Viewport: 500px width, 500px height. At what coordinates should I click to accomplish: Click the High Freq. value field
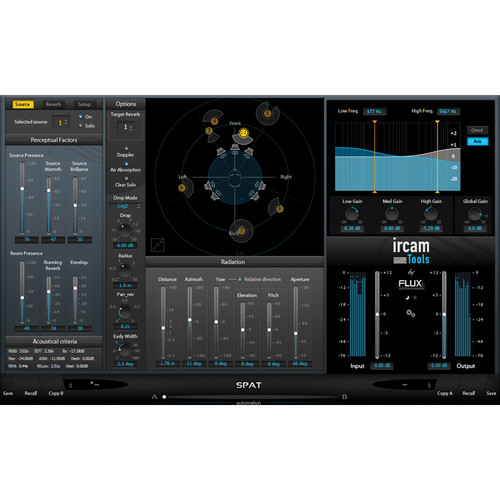(x=448, y=111)
